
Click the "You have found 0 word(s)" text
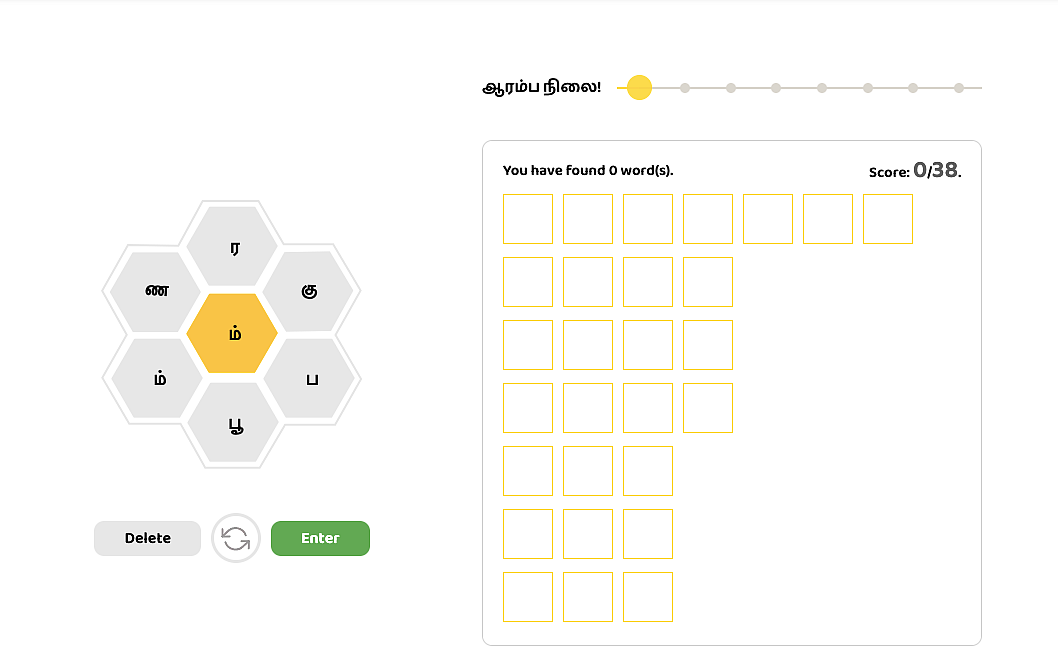pyautogui.click(x=588, y=171)
